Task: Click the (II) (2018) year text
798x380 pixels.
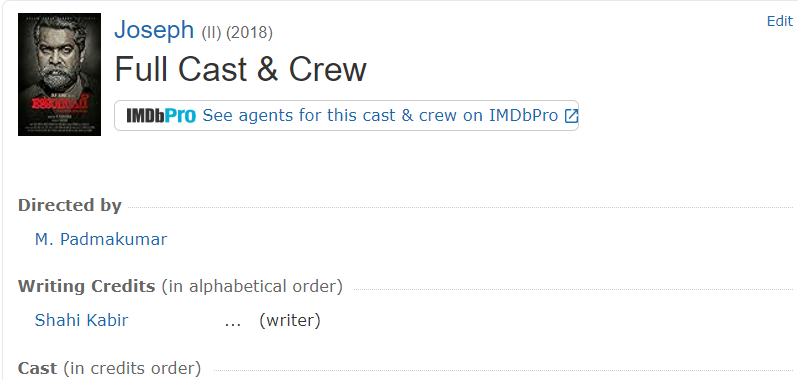Action: (x=237, y=33)
